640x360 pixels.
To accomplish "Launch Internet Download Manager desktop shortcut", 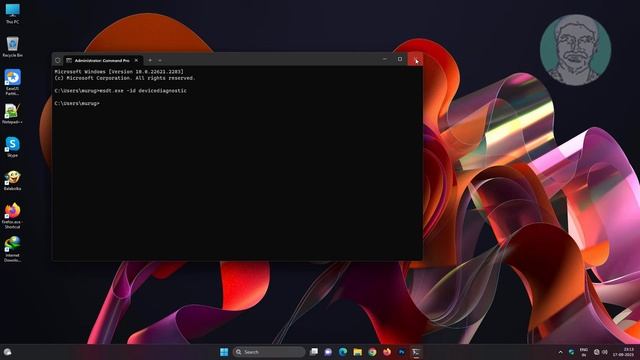I will [x=12, y=249].
